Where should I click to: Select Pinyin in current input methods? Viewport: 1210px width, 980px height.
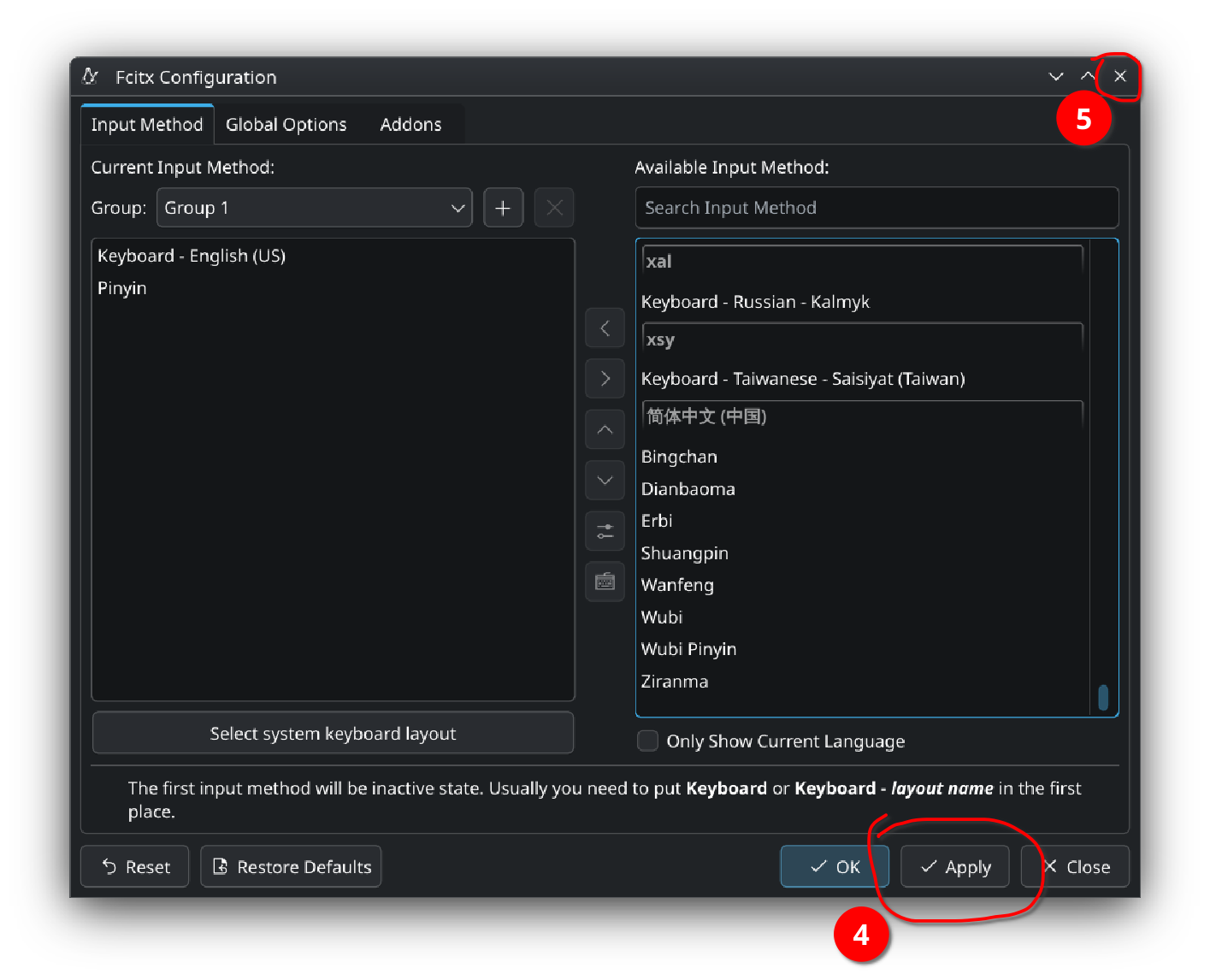pos(122,288)
